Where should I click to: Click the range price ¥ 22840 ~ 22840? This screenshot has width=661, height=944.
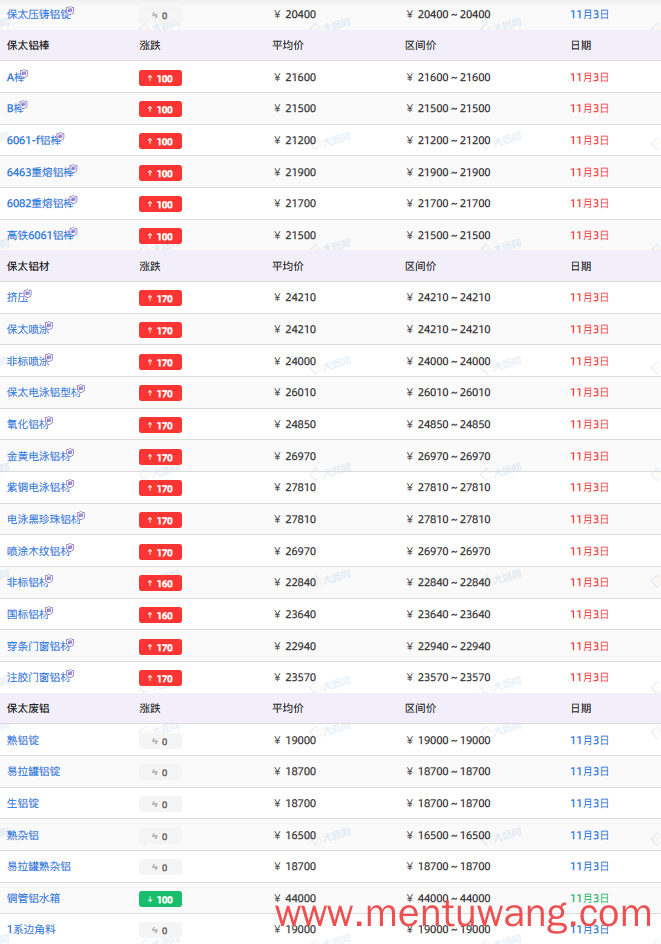coord(448,582)
